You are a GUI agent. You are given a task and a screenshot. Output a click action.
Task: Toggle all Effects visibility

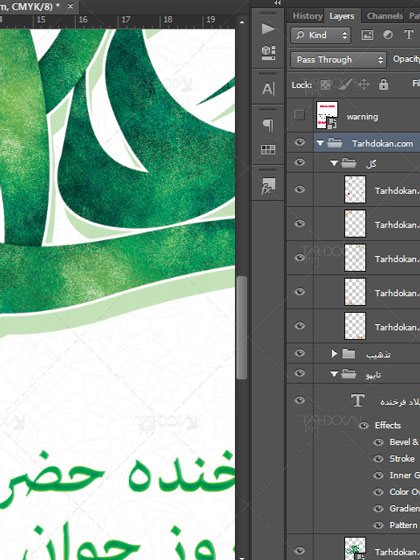point(364,425)
